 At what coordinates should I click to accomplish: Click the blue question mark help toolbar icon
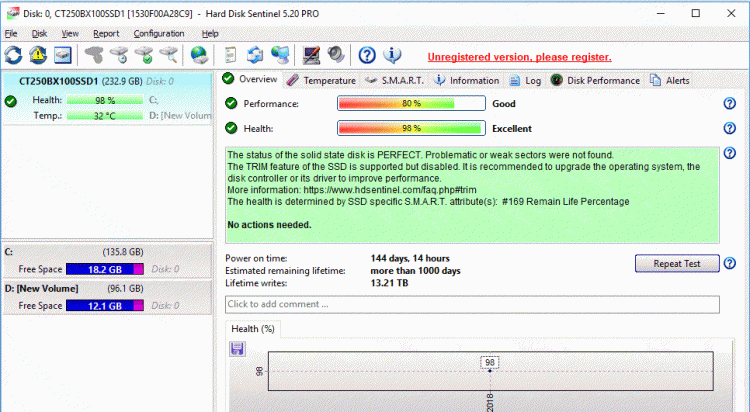(367, 56)
